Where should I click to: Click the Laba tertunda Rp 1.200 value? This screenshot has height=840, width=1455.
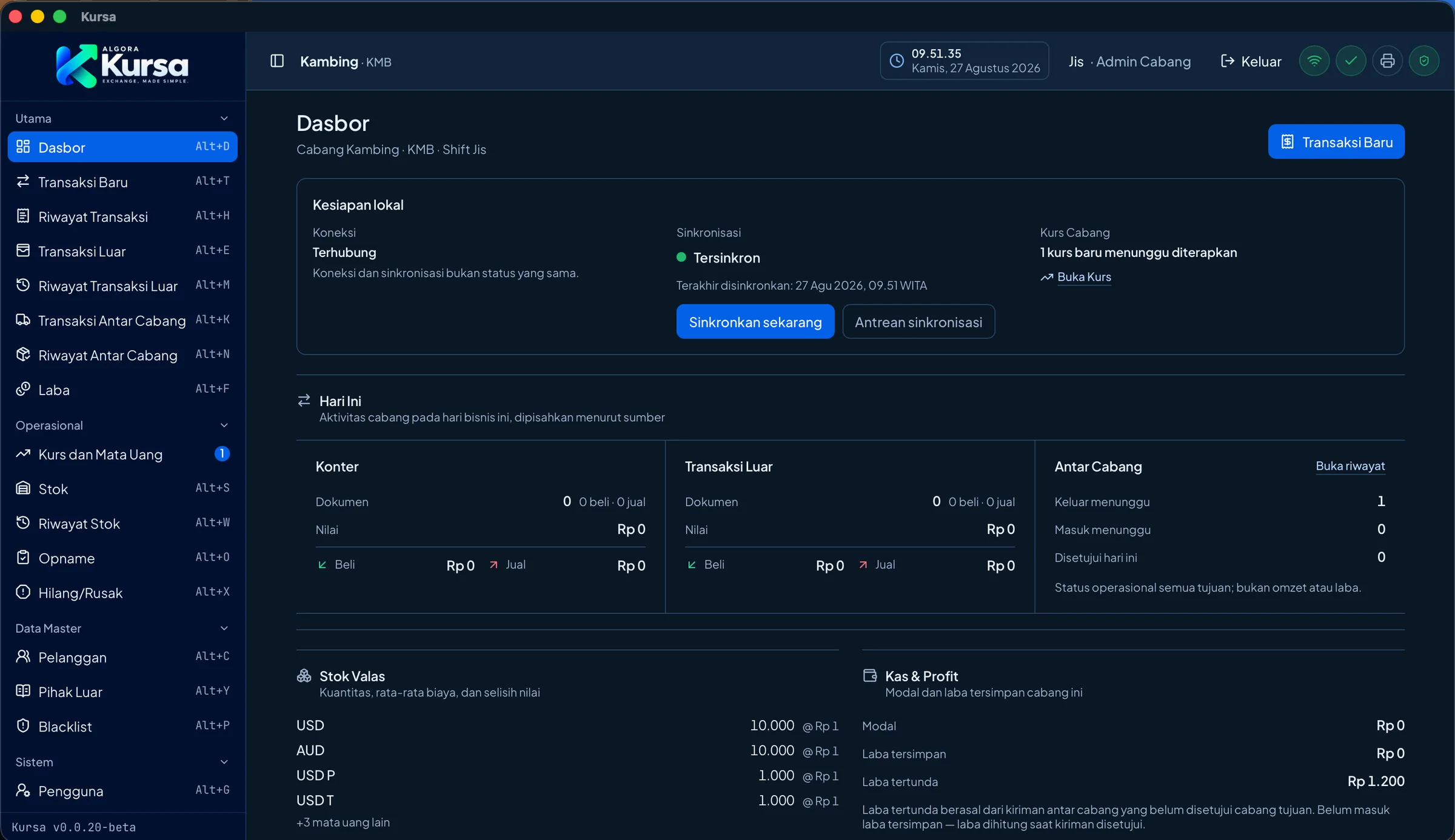coord(1376,781)
